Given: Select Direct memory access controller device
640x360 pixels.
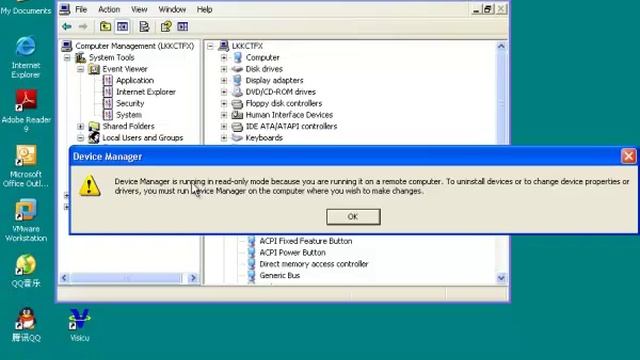Looking at the screenshot, I should pyautogui.click(x=313, y=264).
